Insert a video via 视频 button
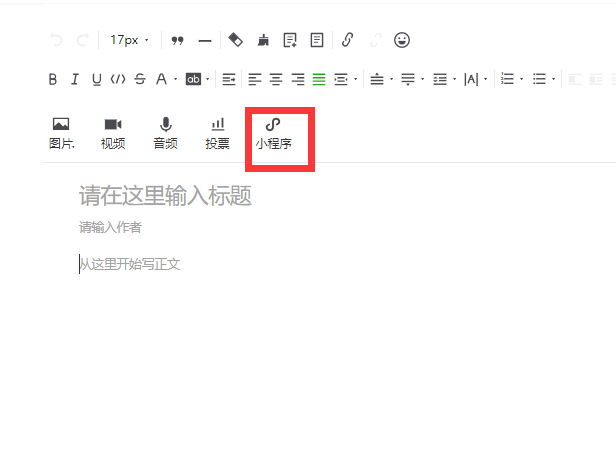The image size is (616, 459). pos(113,134)
